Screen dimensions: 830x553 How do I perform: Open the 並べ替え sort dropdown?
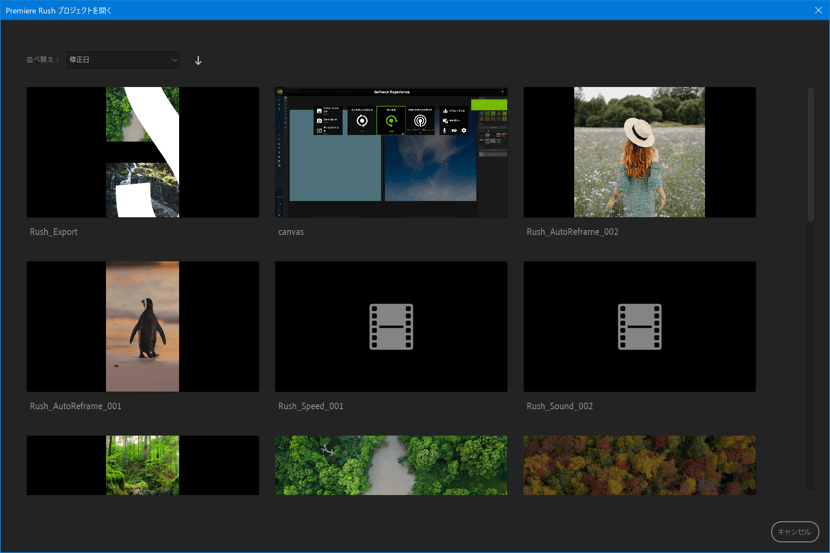pyautogui.click(x=122, y=60)
